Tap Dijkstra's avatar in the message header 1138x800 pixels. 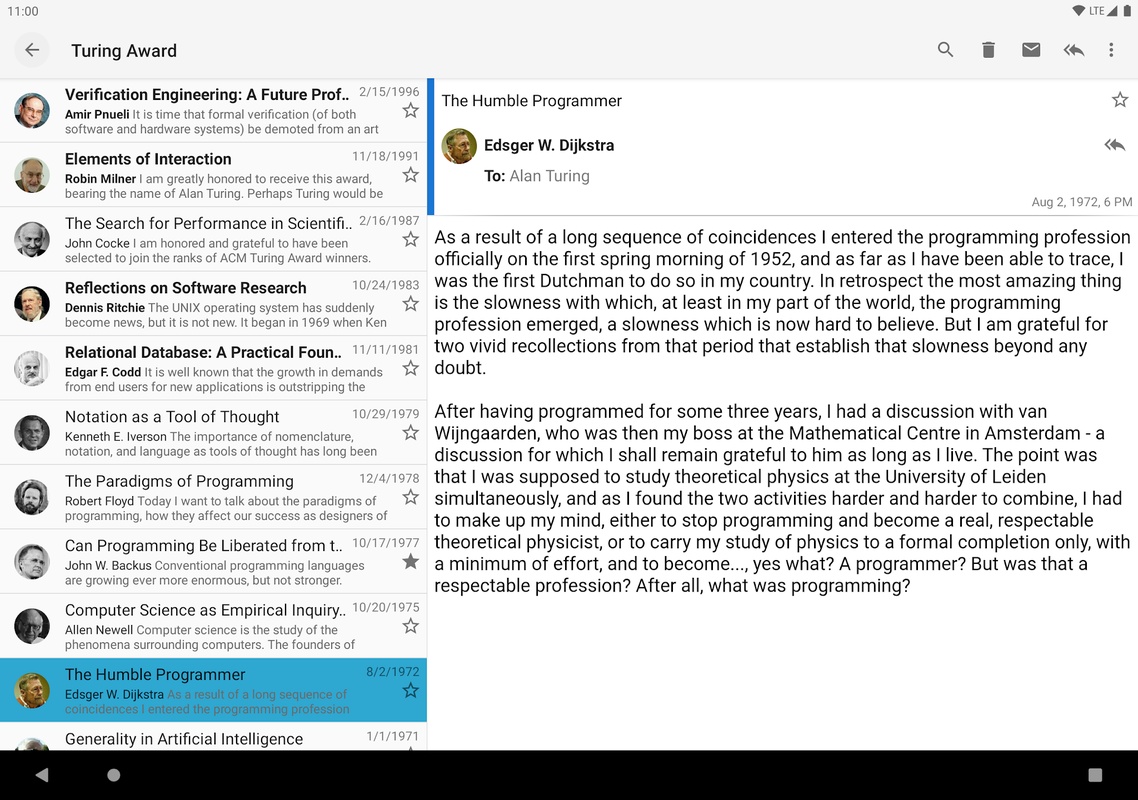click(459, 146)
